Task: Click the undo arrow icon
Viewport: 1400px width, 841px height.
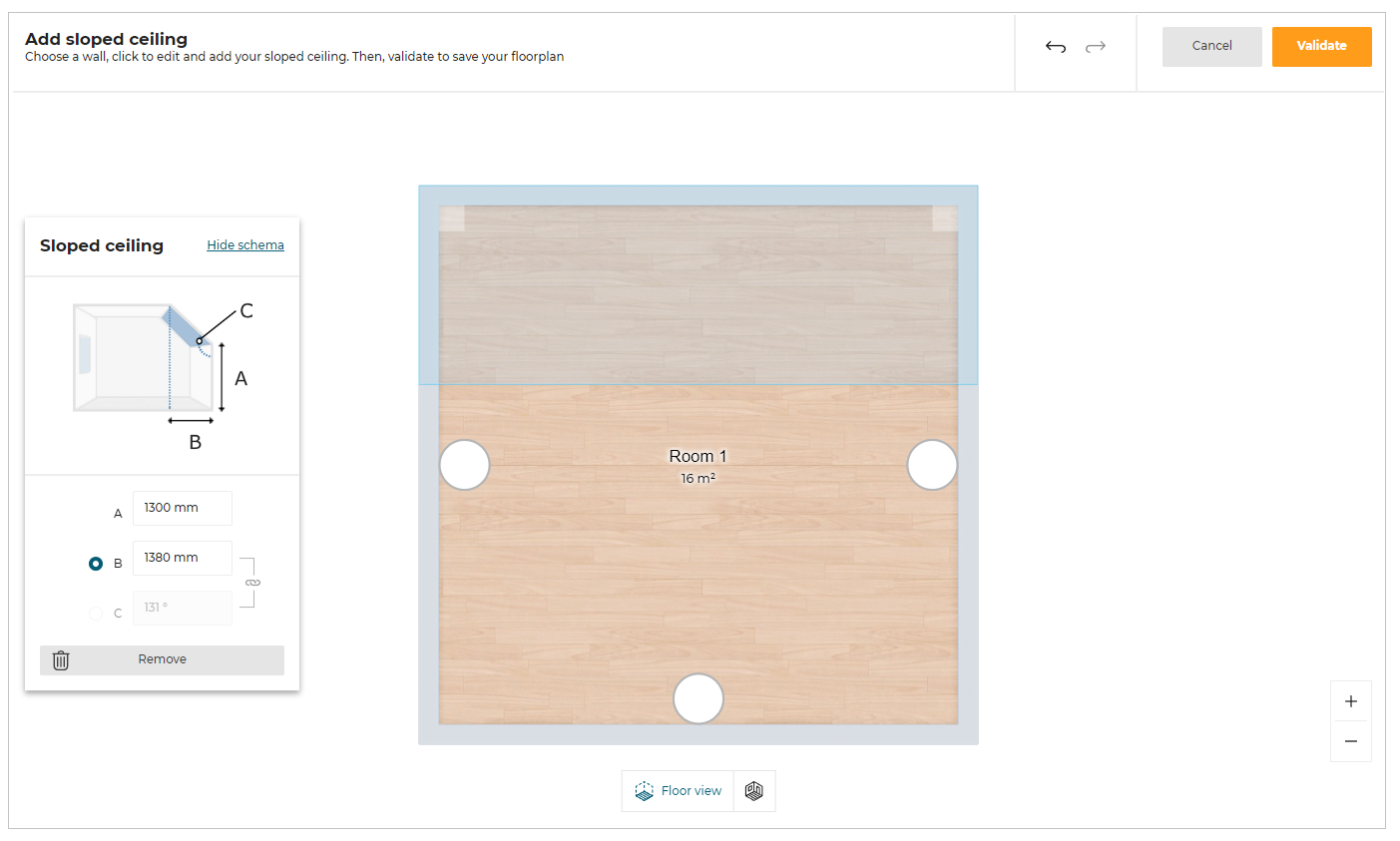Action: click(1056, 47)
